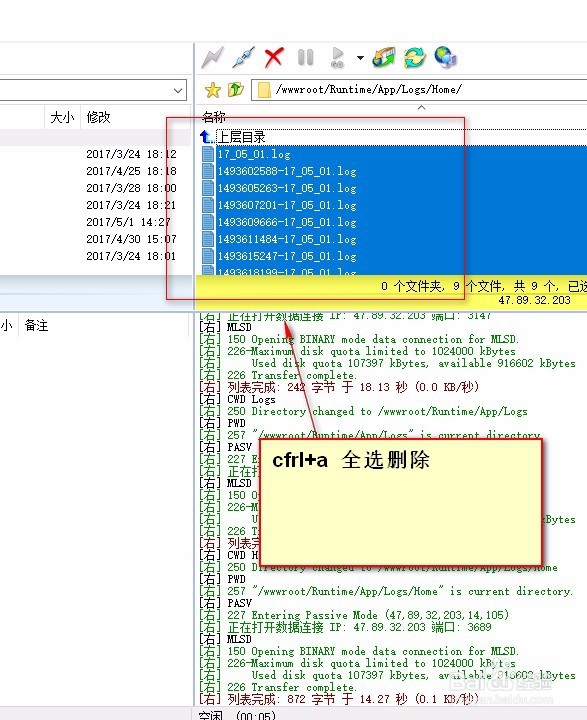Viewport: 587px width, 720px height.
Task: Click the icon of file 17_05_01.log
Action: pyautogui.click(x=208, y=154)
